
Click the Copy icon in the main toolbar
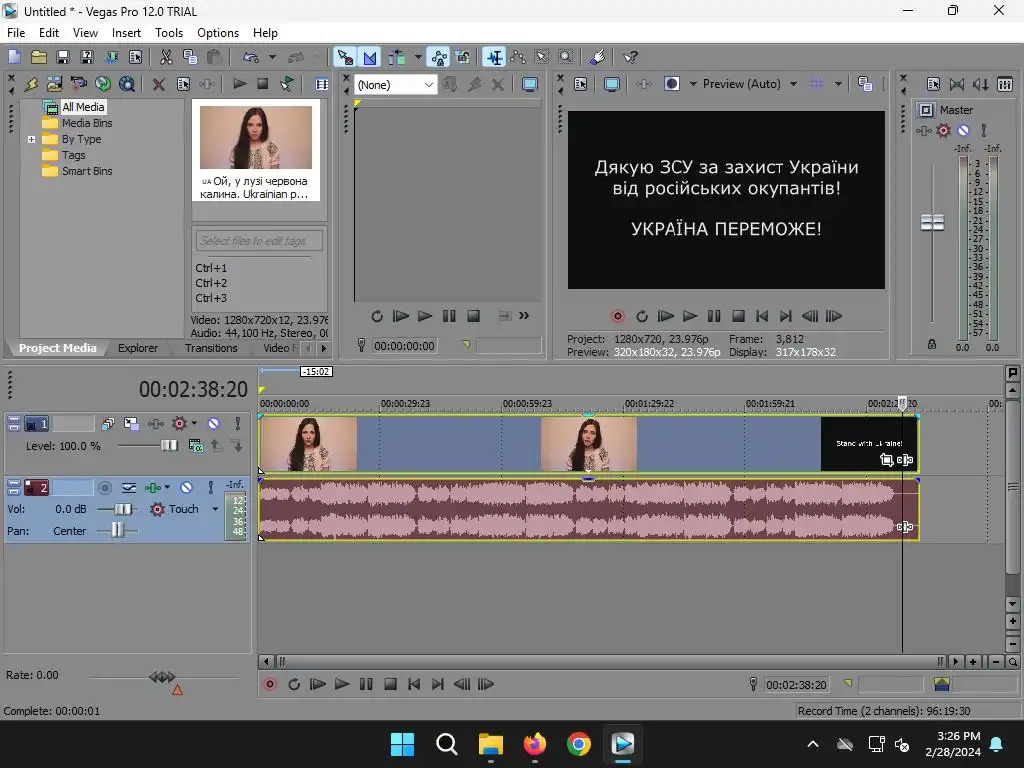tap(190, 57)
